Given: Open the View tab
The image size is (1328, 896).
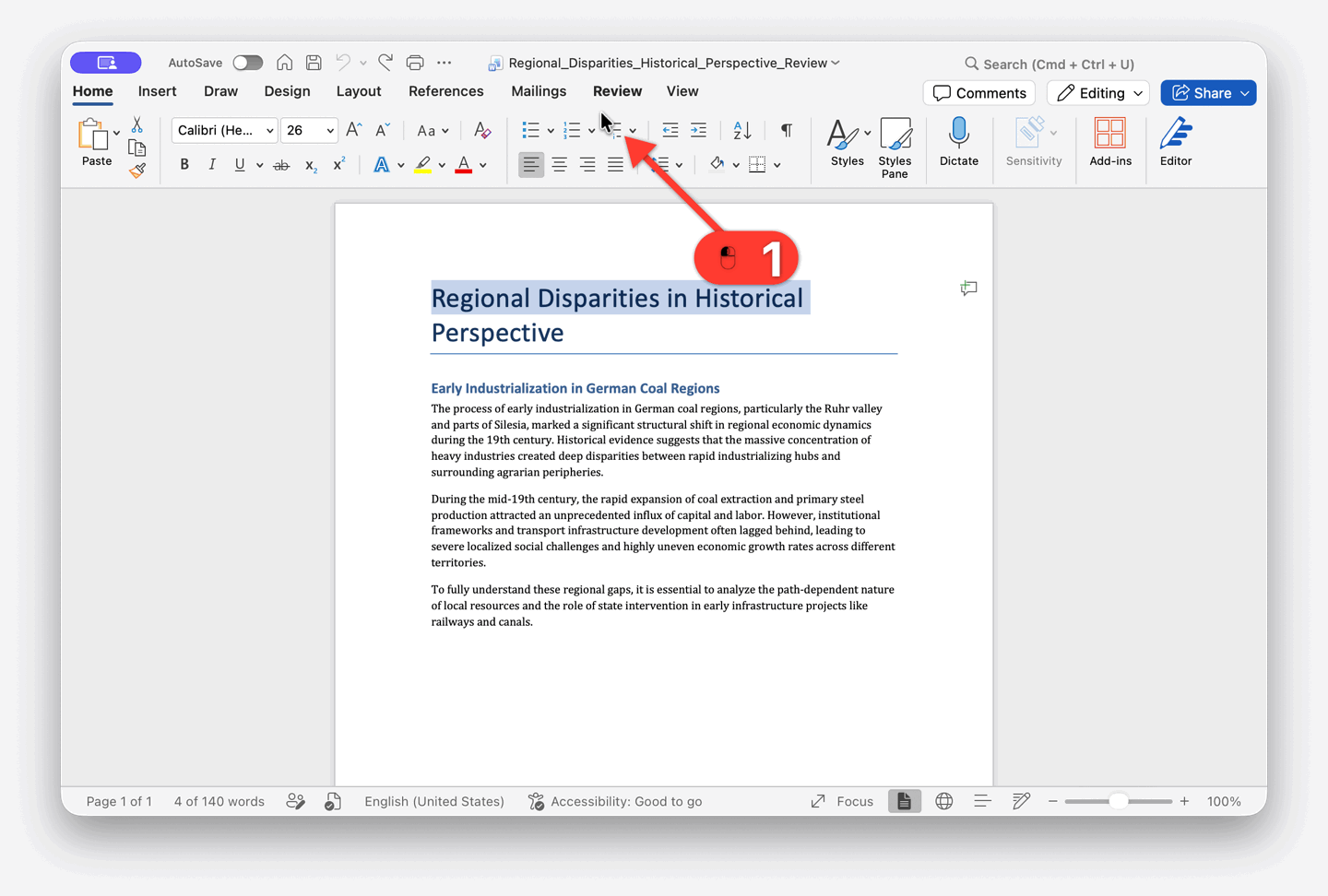Looking at the screenshot, I should [x=682, y=91].
